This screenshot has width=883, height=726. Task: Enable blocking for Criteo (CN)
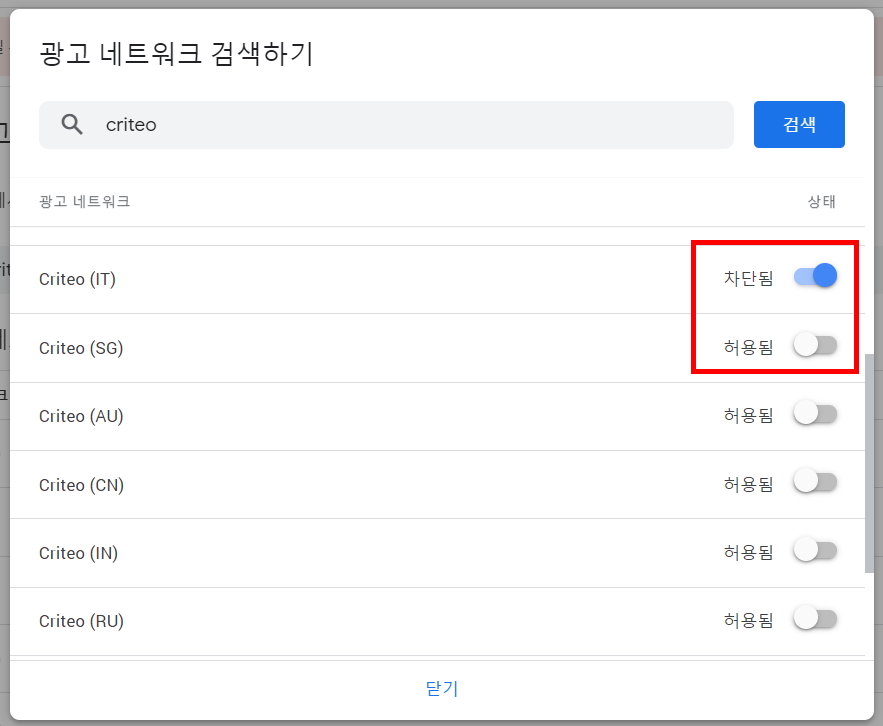click(815, 482)
